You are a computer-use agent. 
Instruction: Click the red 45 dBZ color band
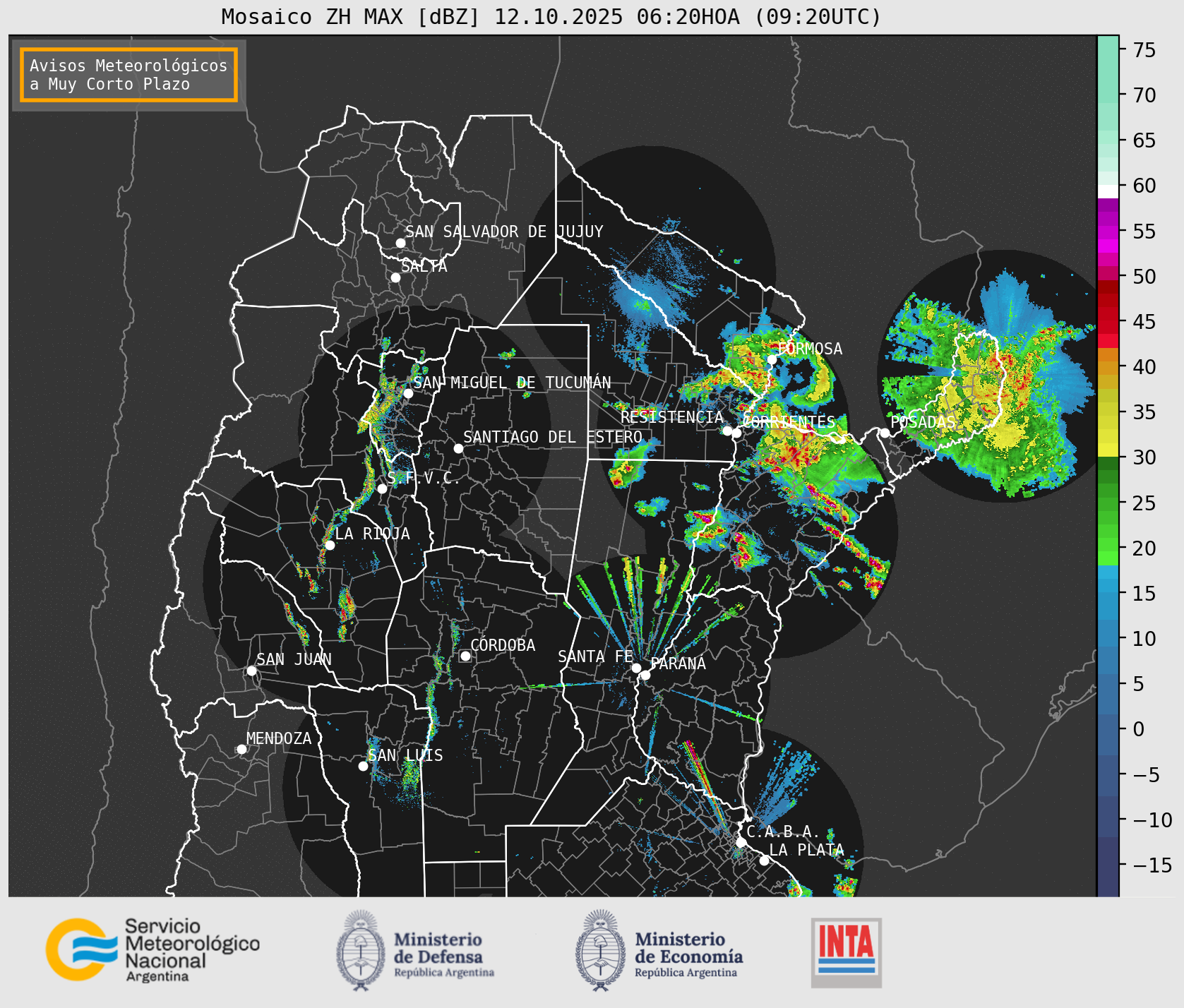(x=1108, y=327)
